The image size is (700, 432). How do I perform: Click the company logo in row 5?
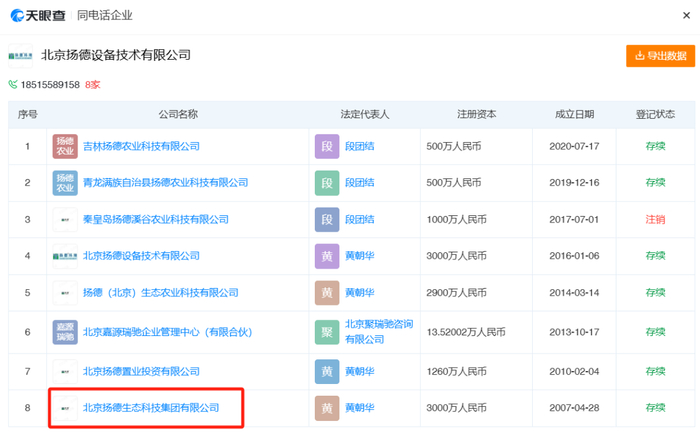click(x=65, y=293)
